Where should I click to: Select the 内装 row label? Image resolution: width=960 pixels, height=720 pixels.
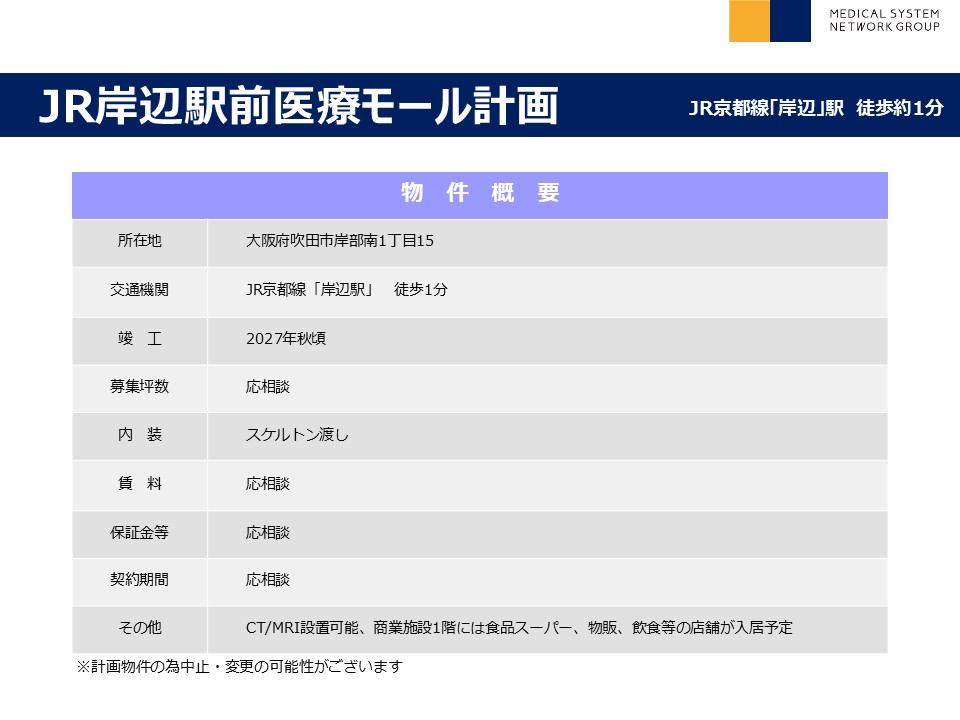[139, 435]
